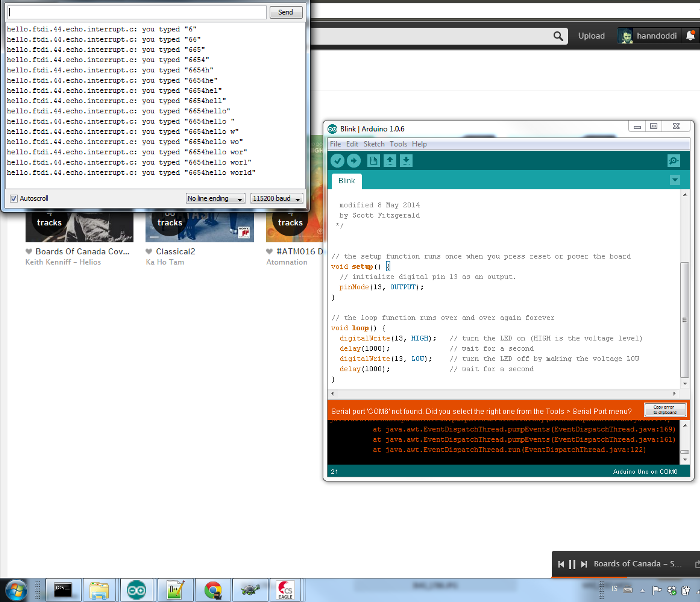Open the Classical2 playlist title
This screenshot has width=700, height=602.
click(175, 251)
